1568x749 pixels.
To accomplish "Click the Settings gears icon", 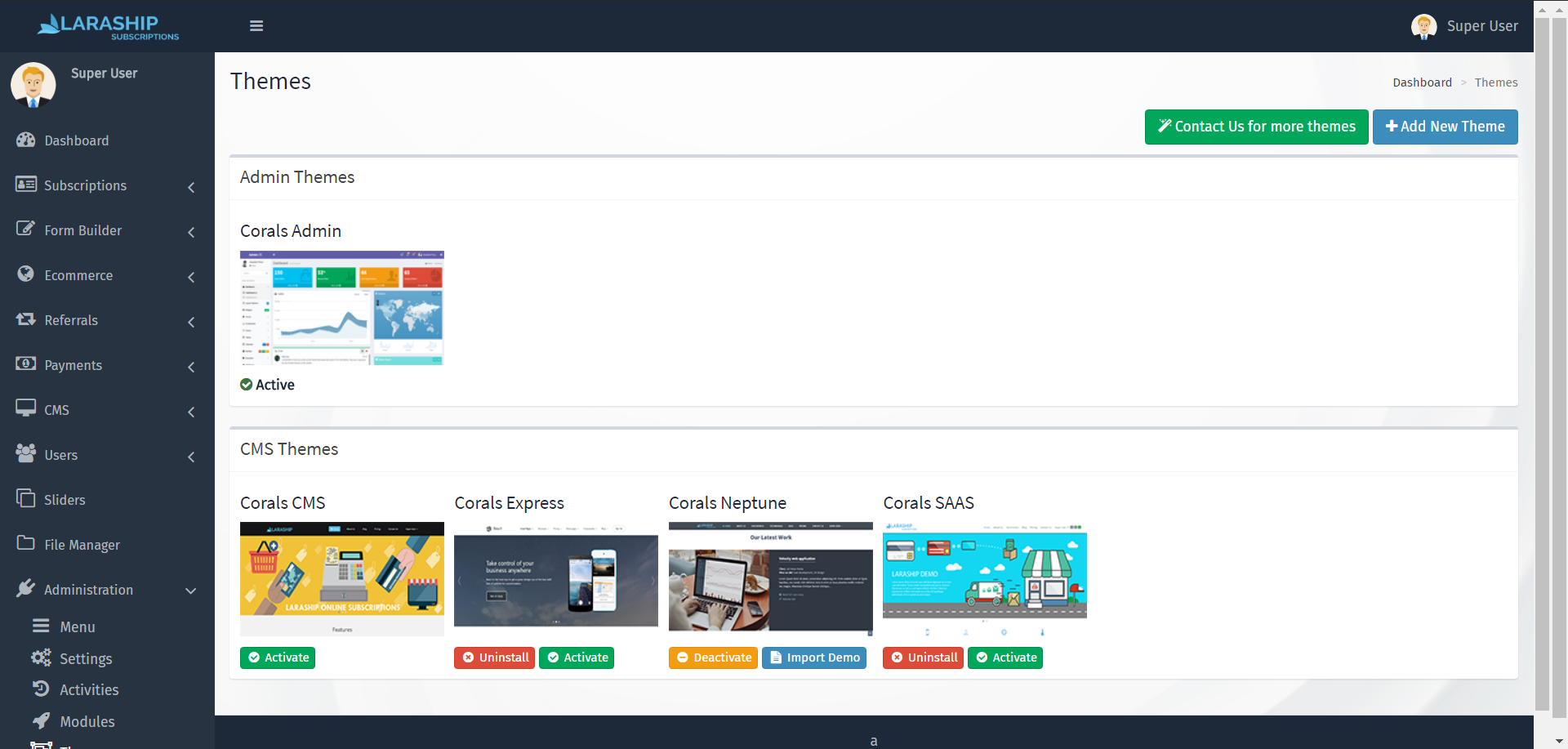I will 41,658.
